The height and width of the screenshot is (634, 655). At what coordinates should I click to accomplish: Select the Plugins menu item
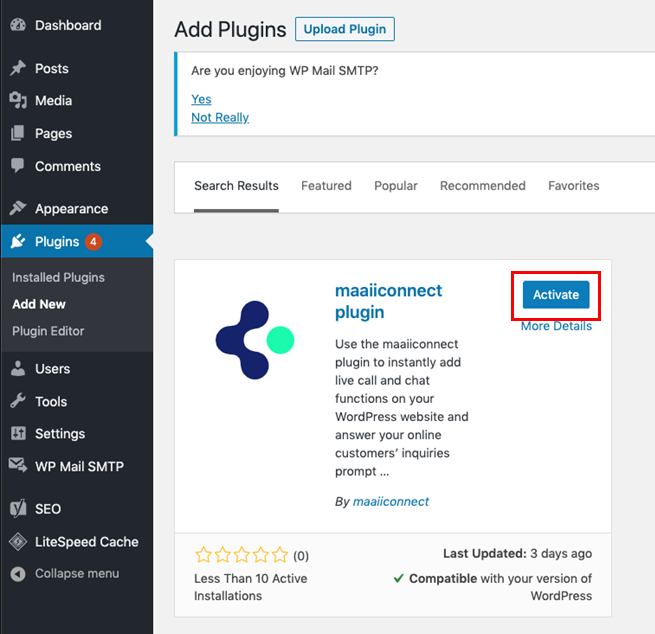76,241
